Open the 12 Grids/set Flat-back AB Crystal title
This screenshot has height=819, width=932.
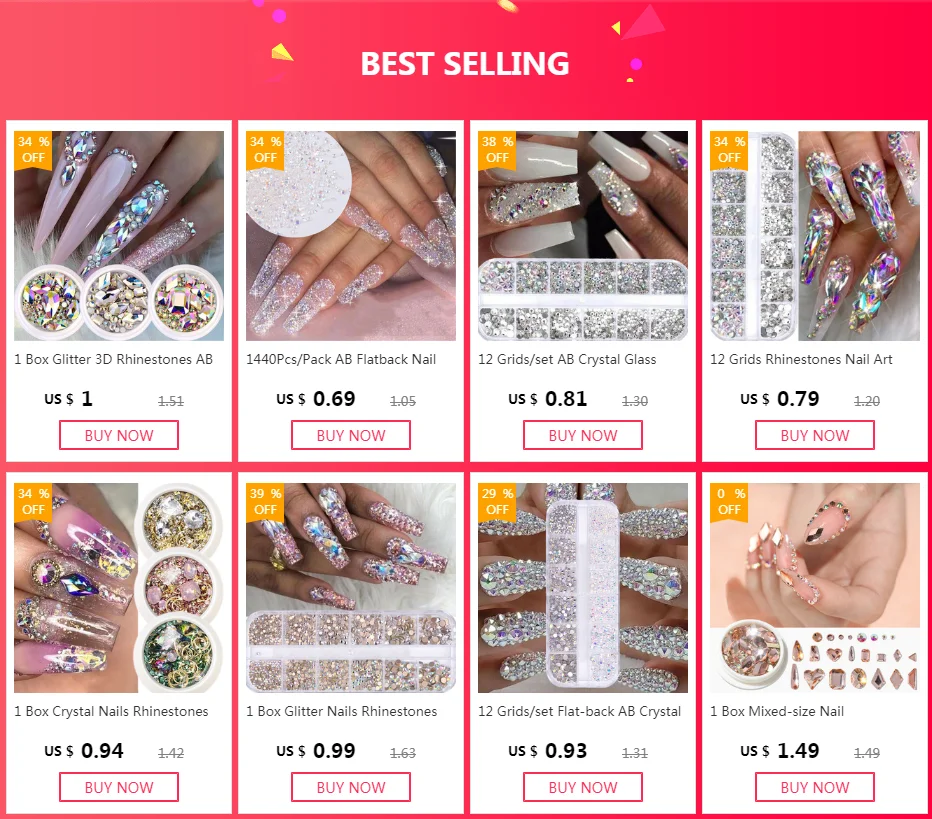(580, 711)
